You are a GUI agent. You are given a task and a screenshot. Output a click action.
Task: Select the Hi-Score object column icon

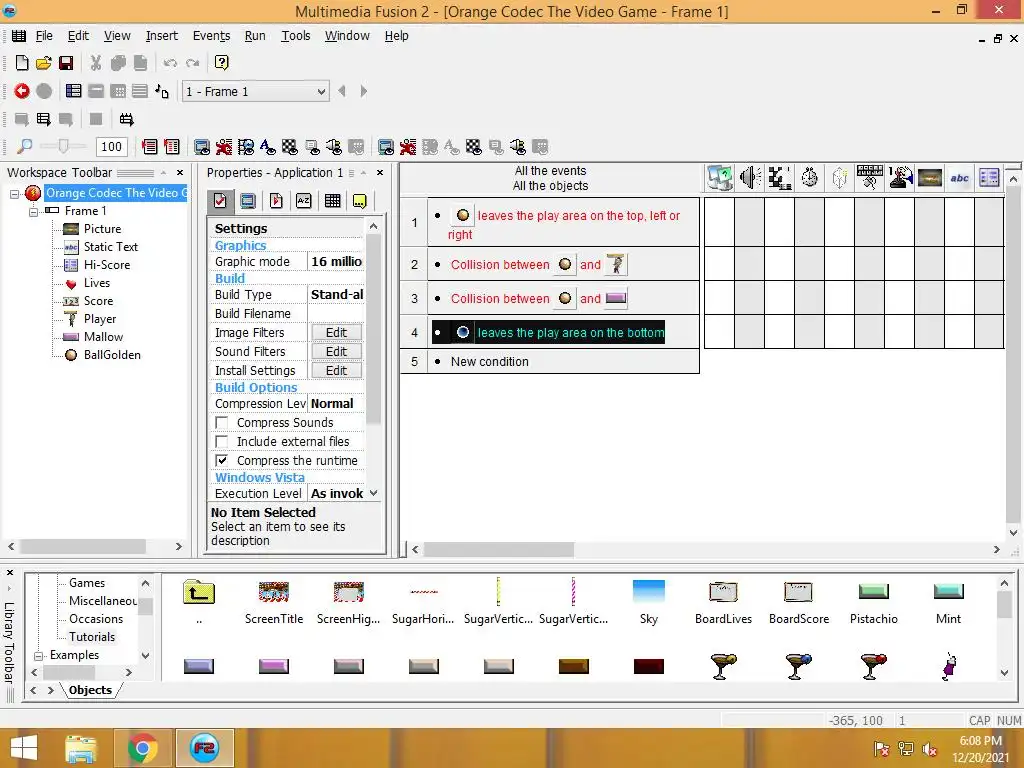(989, 178)
